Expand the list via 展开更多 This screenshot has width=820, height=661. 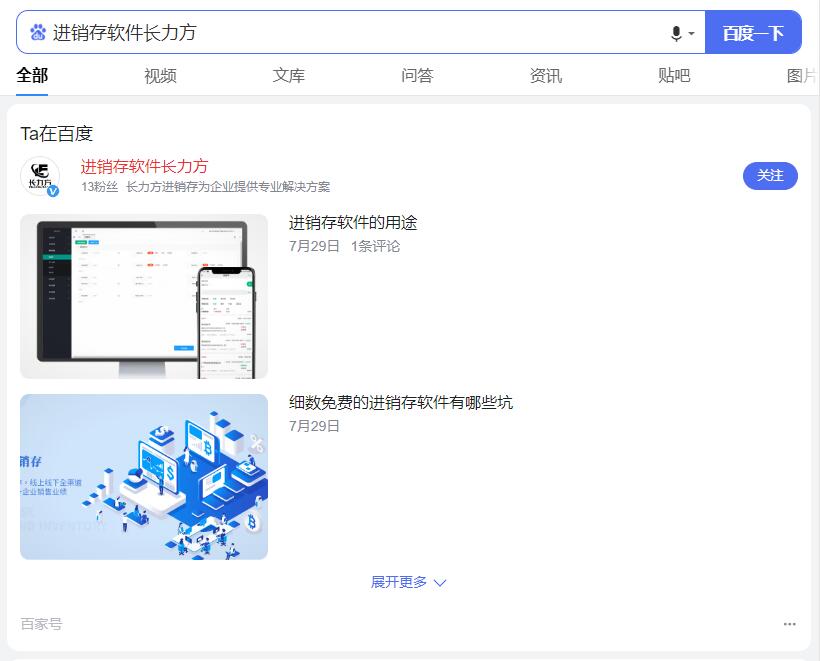coord(408,582)
